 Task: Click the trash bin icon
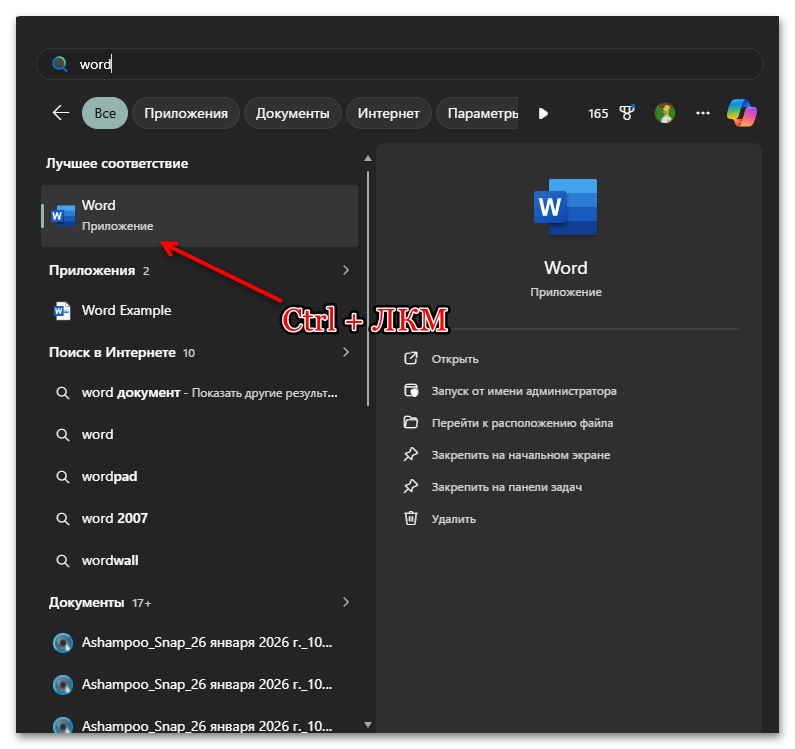click(411, 518)
